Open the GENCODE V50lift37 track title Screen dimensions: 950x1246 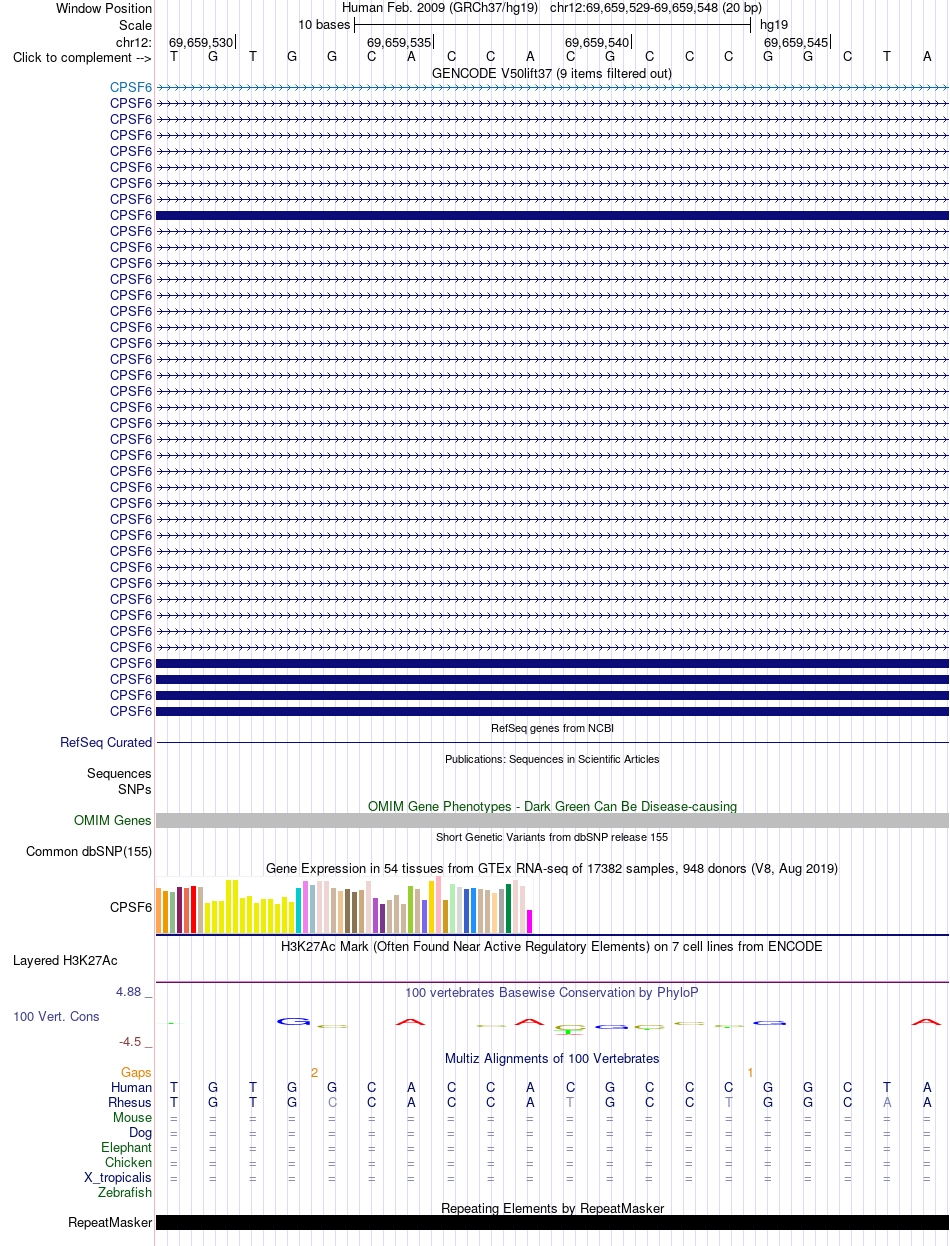(x=551, y=73)
